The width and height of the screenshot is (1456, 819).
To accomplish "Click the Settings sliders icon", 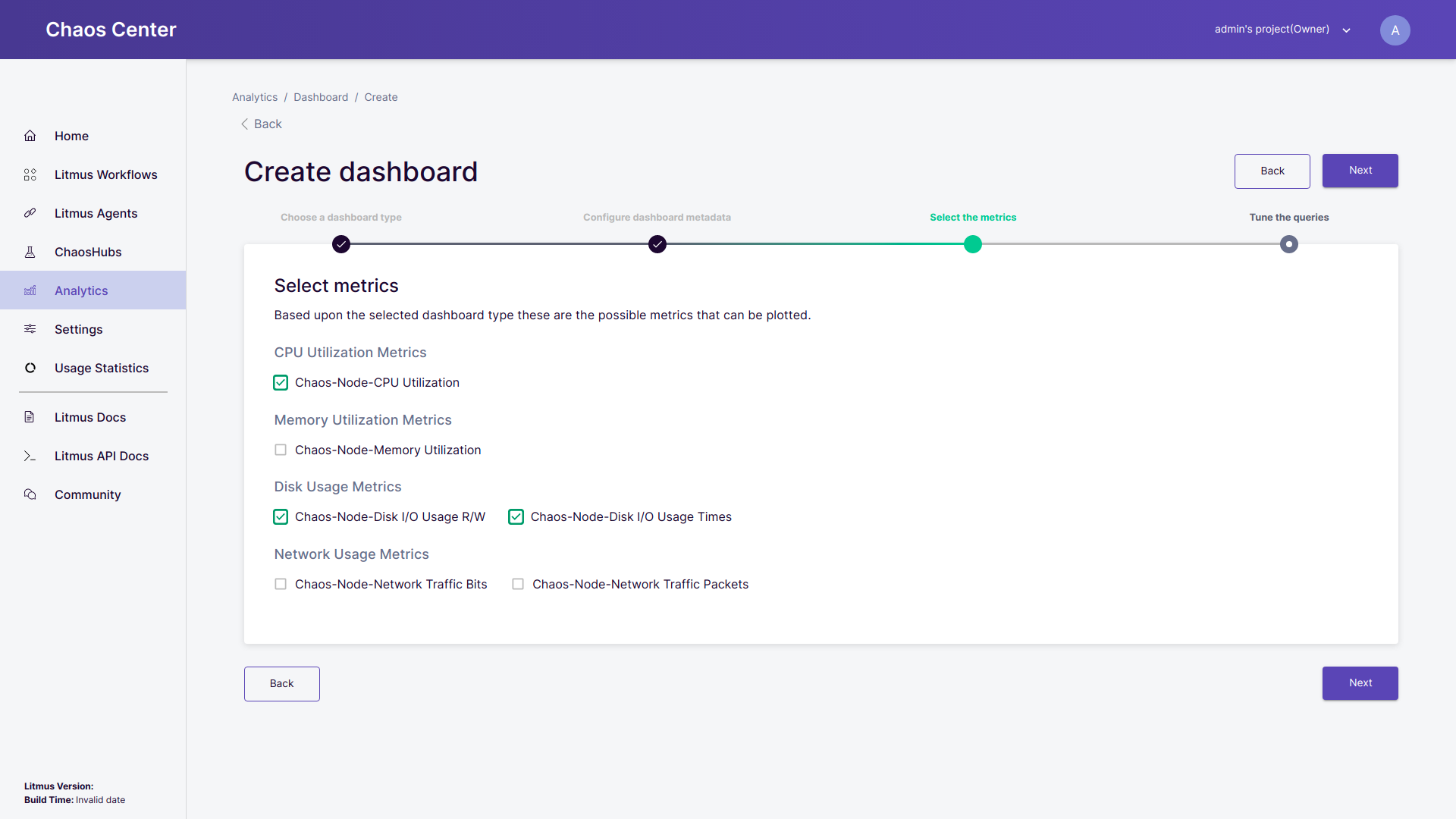I will click(30, 329).
